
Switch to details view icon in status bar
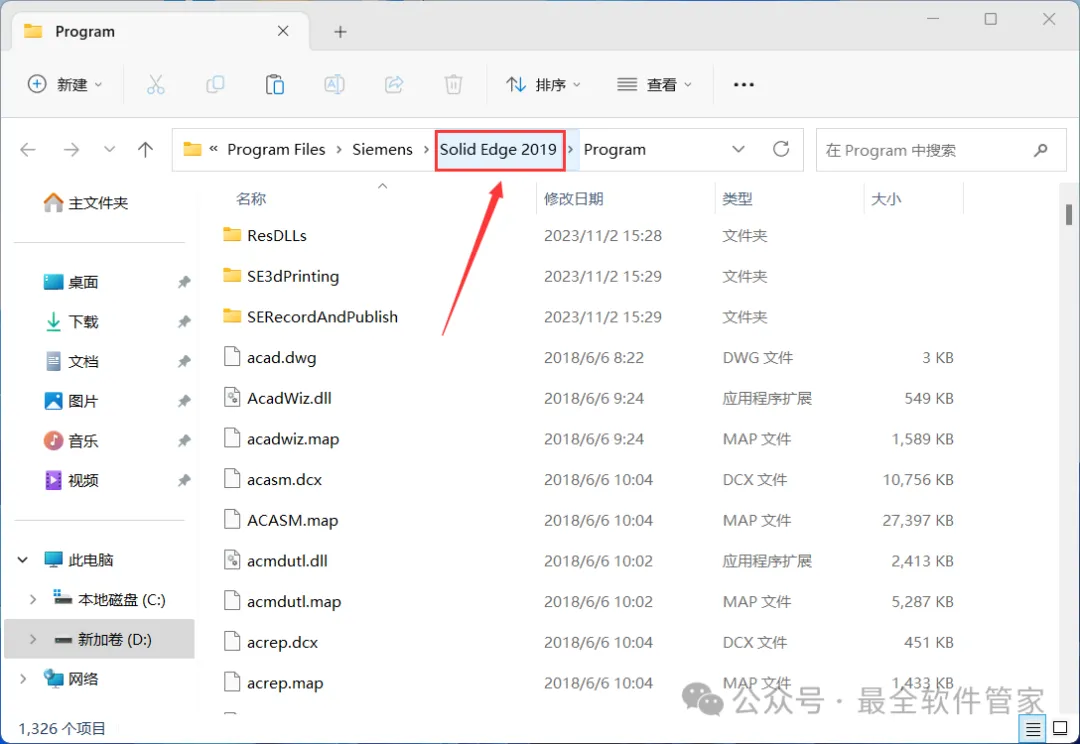1032,728
